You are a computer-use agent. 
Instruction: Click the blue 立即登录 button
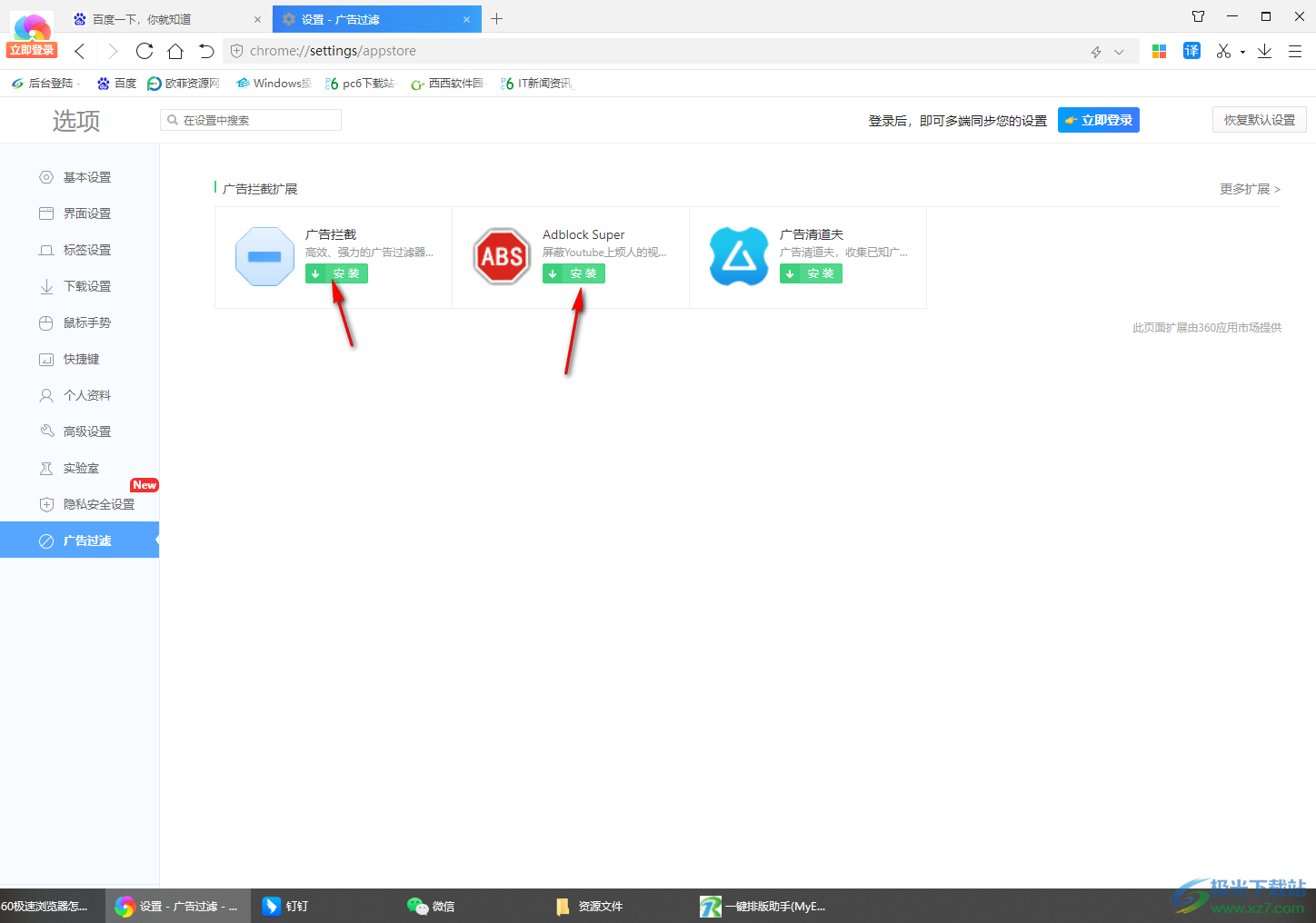(x=1098, y=120)
